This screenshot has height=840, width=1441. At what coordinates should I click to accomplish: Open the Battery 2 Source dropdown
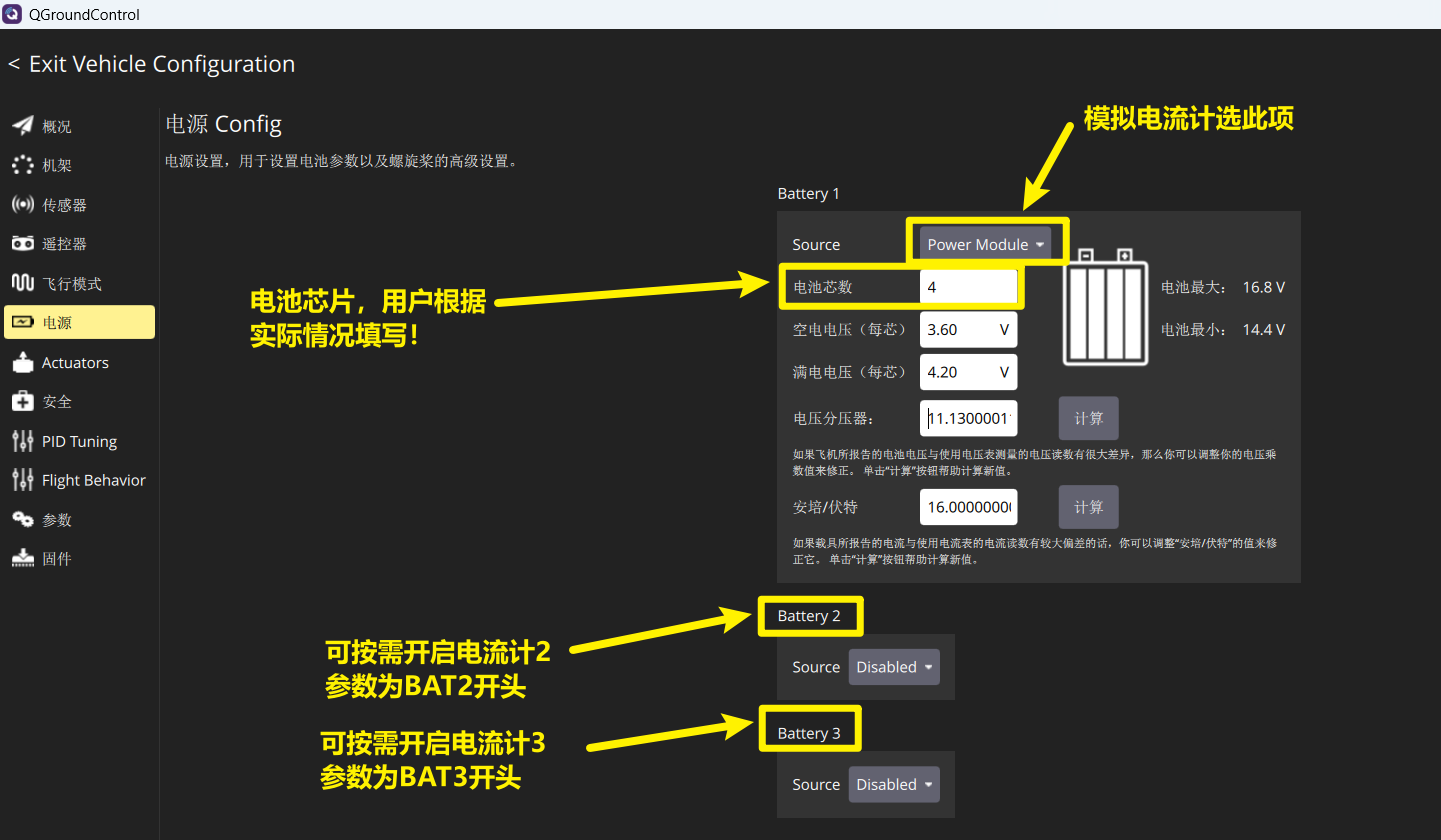[894, 667]
